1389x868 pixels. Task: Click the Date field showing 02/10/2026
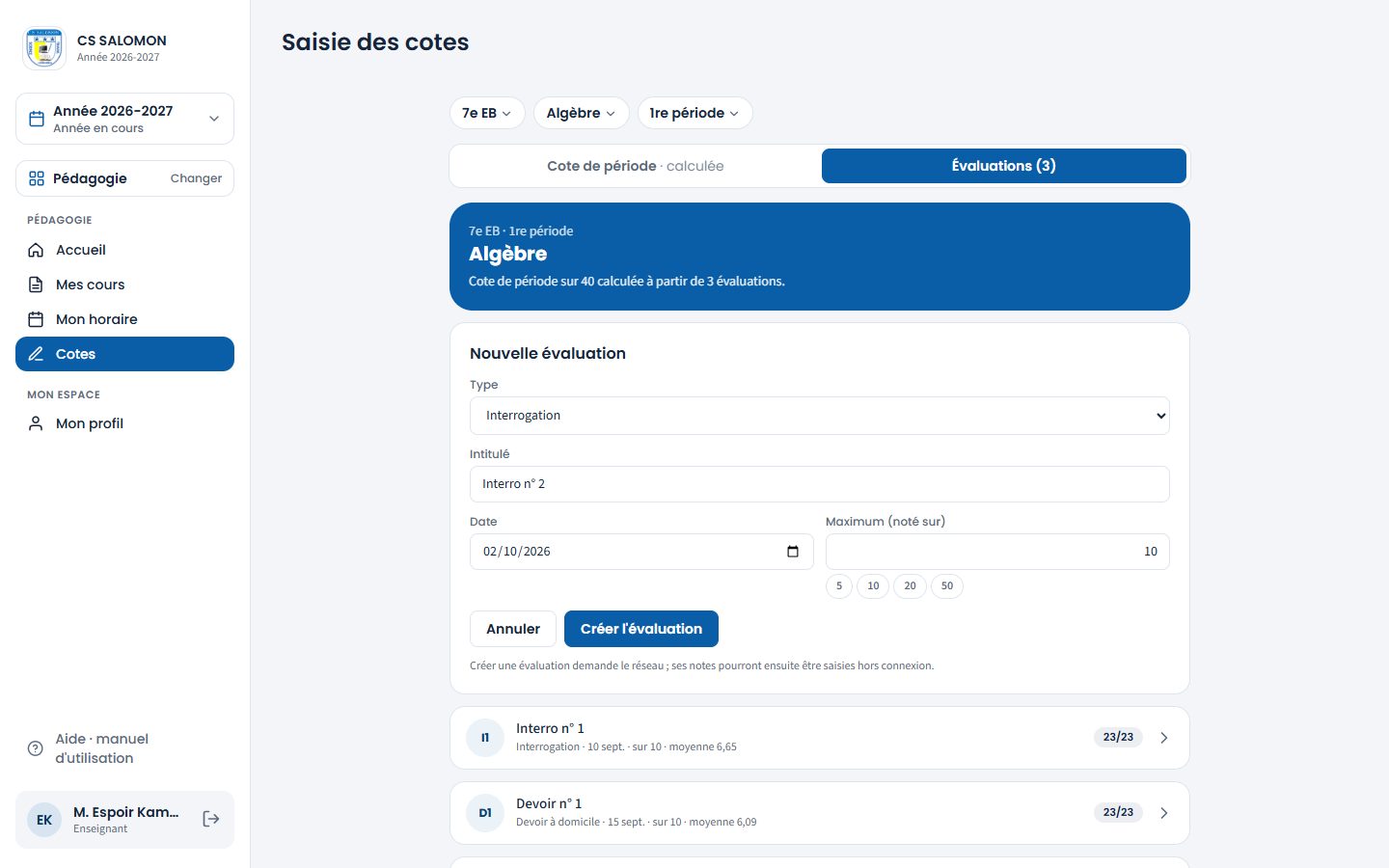641,552
